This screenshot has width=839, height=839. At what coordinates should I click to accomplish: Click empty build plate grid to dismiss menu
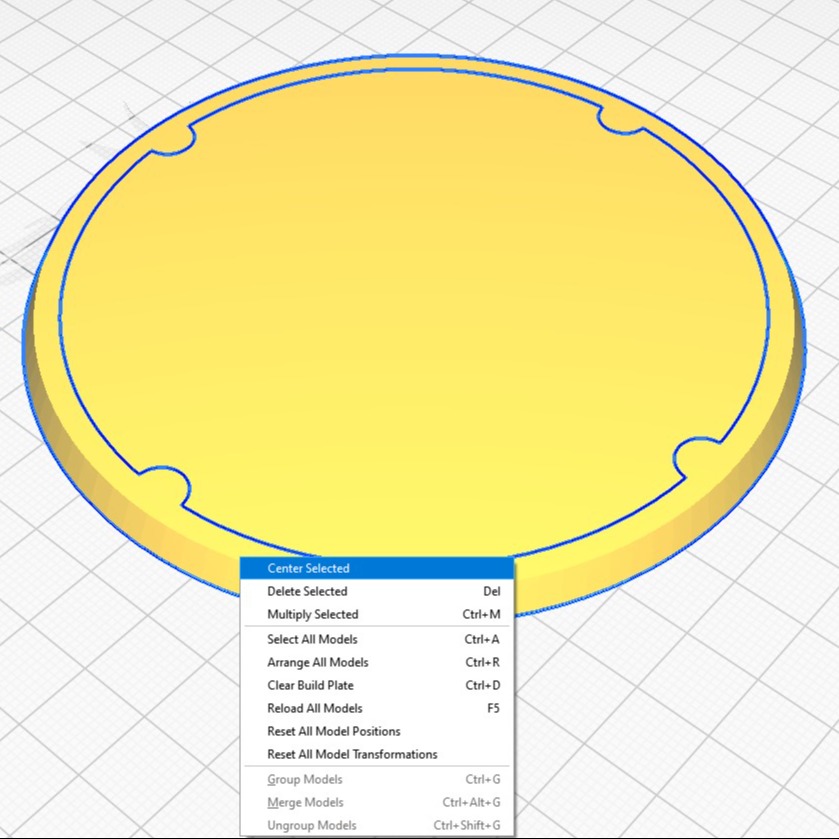(720, 720)
